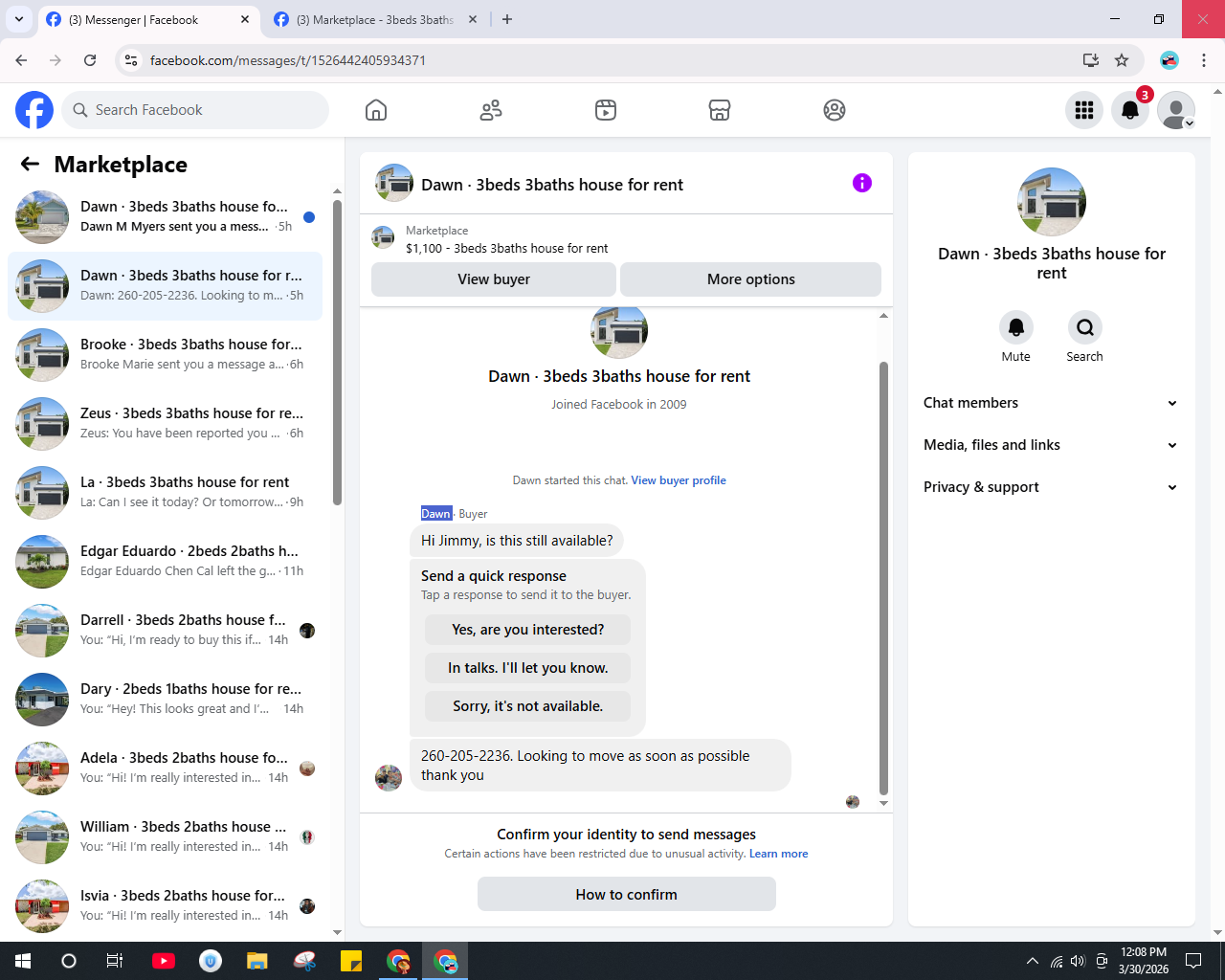
Task: Open the Chrome tab search dropdown
Action: 18,19
